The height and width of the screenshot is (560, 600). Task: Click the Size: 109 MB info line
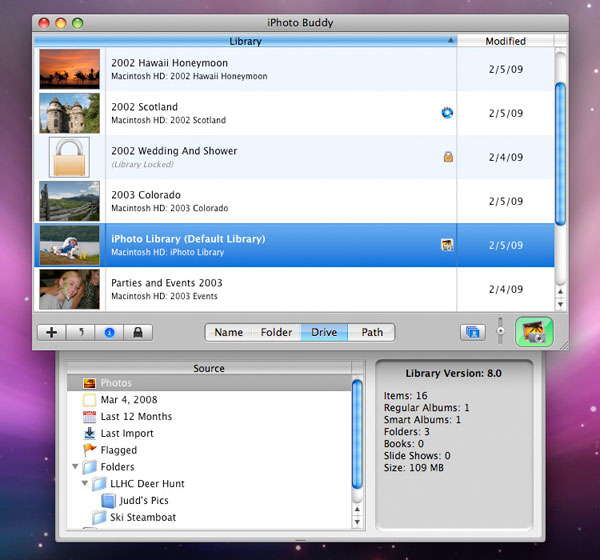tap(414, 468)
